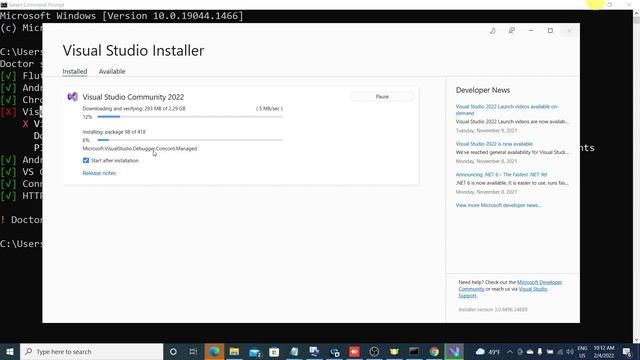The width and height of the screenshot is (640, 360).
Task: Open the red app icon on the taskbar
Action: pos(354,351)
